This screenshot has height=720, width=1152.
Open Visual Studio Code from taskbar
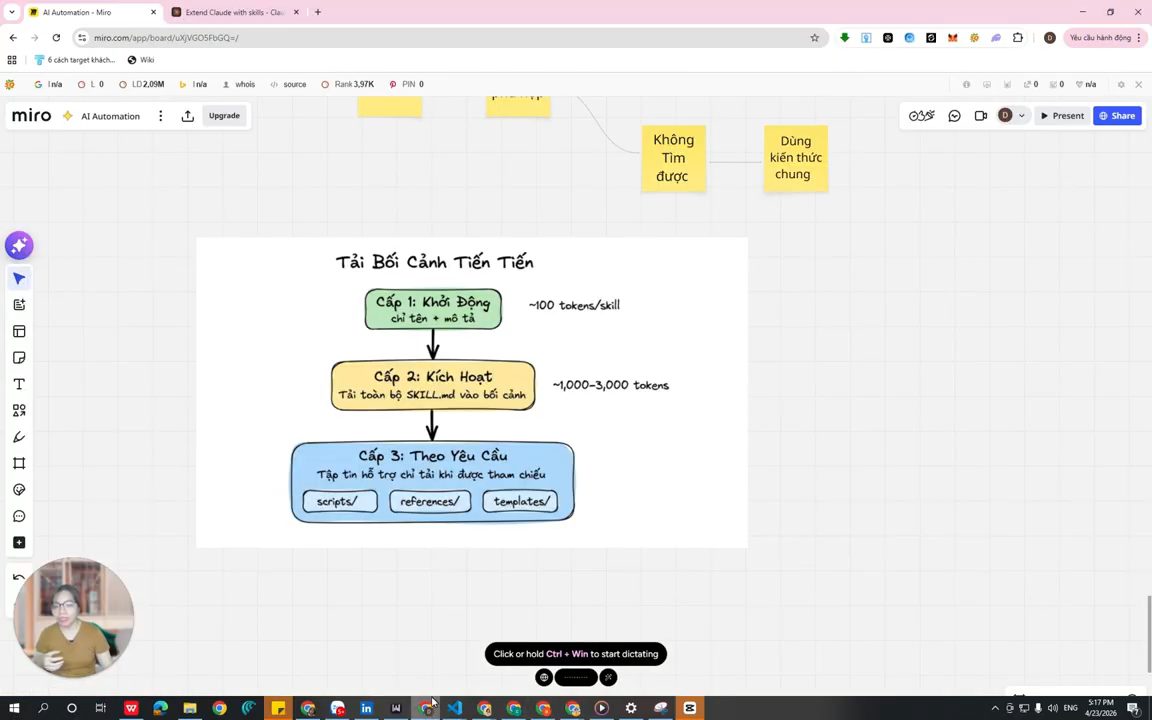coord(455,708)
